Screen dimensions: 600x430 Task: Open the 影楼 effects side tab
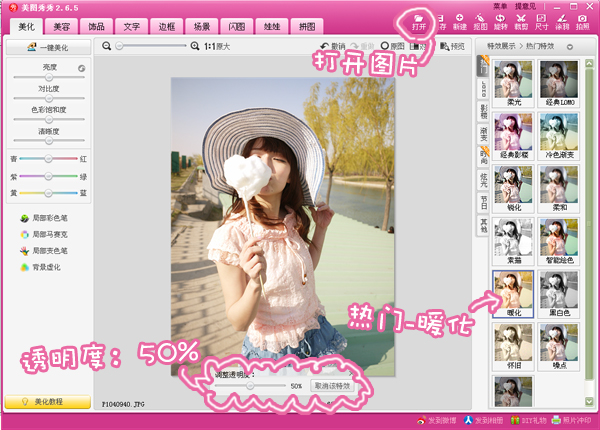(x=483, y=108)
